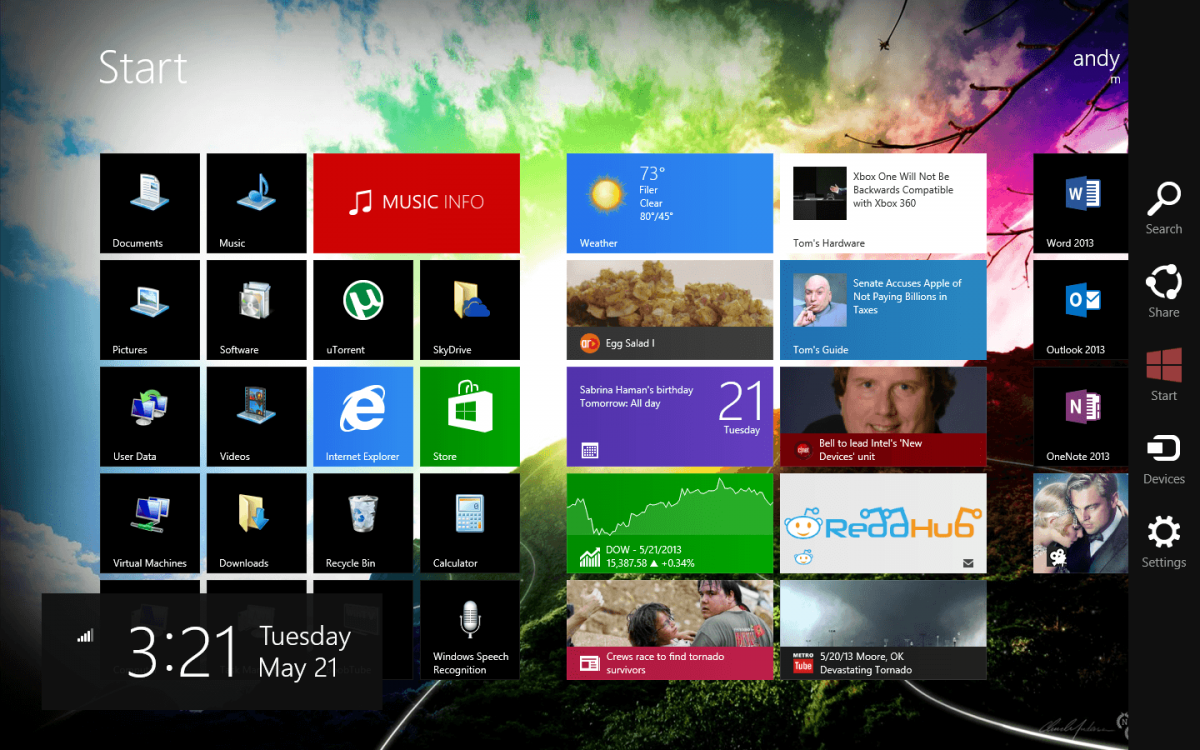1200x750 pixels.
Task: Open the Recycle Bin tile
Action: [363, 523]
